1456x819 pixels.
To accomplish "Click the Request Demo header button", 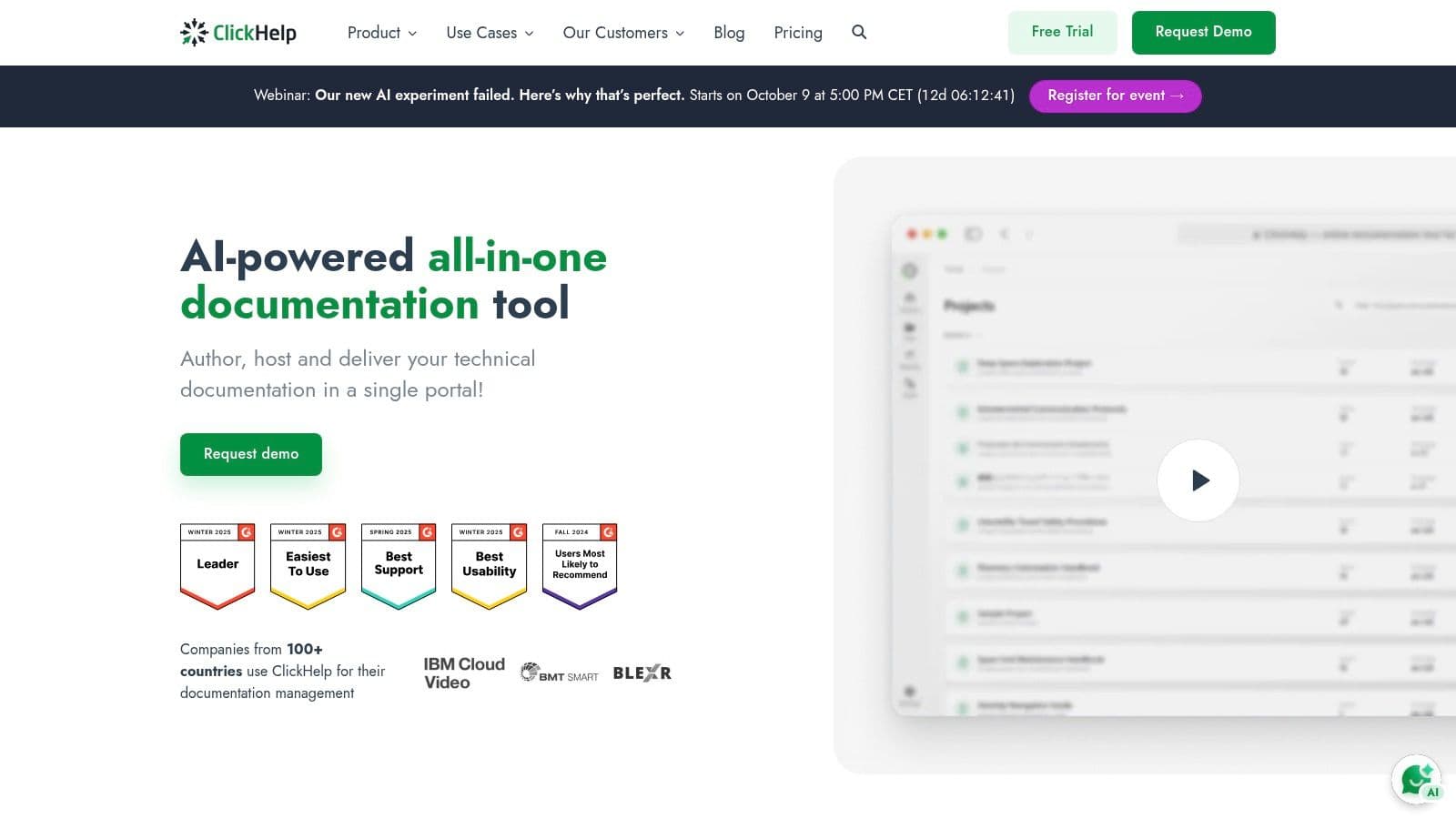I will tap(1203, 32).
